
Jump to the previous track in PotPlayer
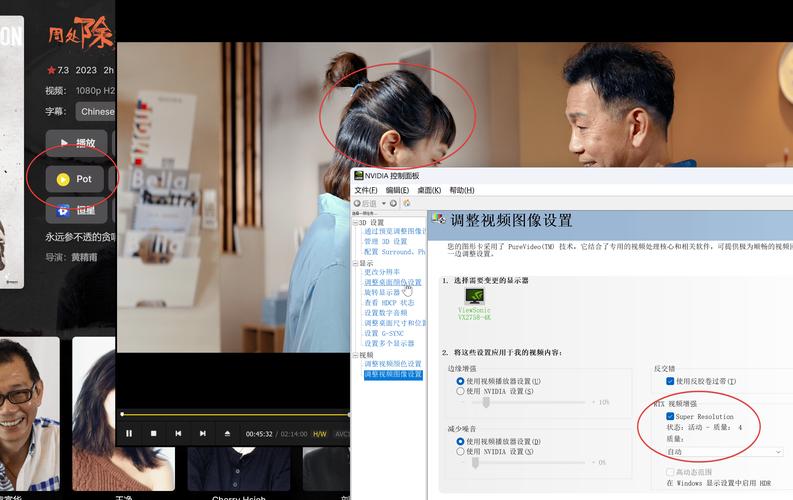point(178,433)
